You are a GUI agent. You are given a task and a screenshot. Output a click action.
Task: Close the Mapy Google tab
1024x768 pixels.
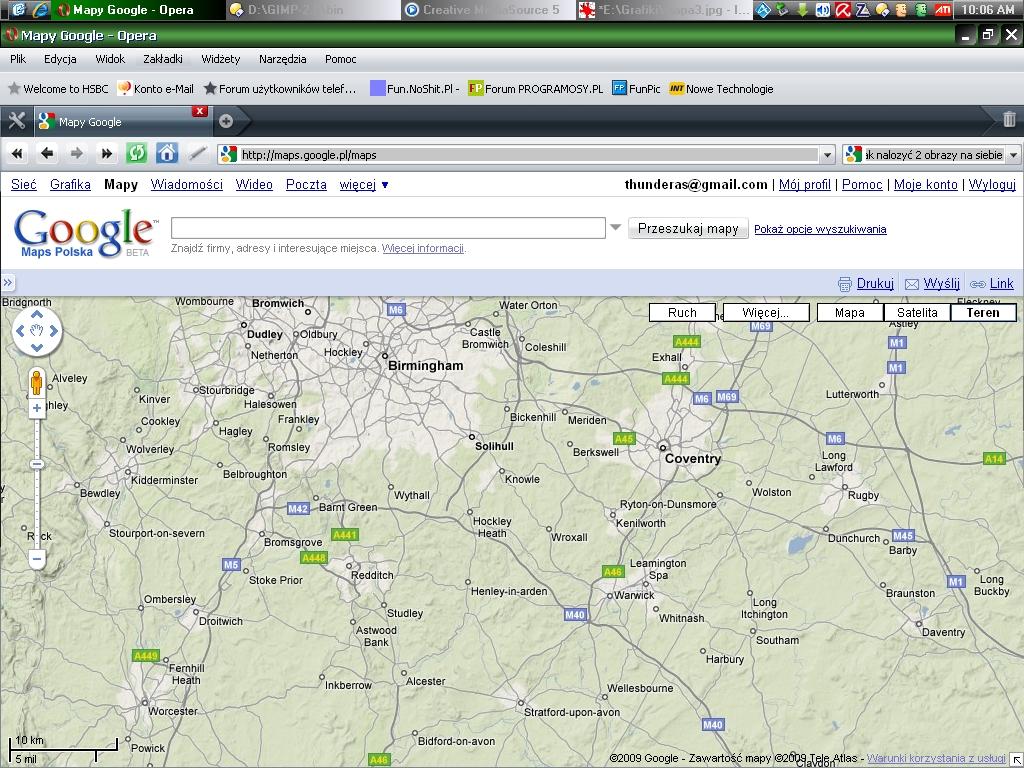200,111
